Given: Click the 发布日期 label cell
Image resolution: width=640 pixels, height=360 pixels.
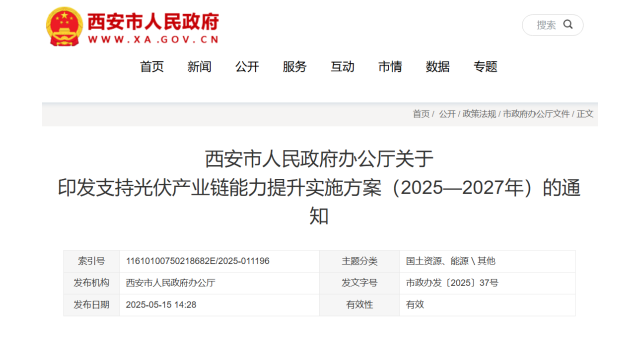Looking at the screenshot, I should tap(91, 305).
